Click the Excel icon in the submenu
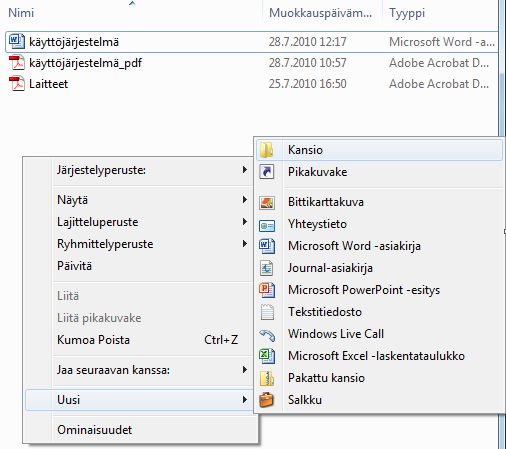This screenshot has height=449, width=506. pos(267,356)
